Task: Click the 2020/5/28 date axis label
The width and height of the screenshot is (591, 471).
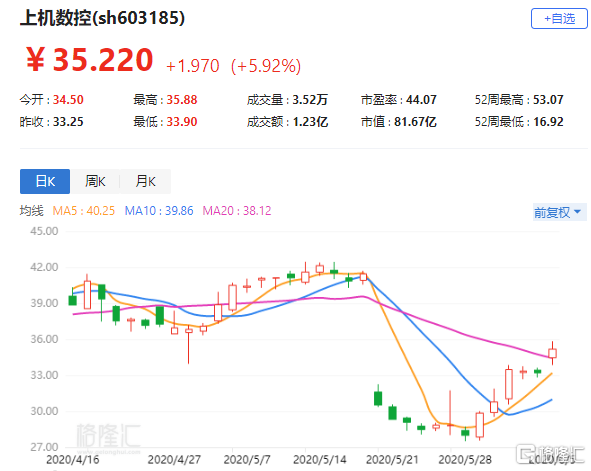Action: click(x=465, y=460)
